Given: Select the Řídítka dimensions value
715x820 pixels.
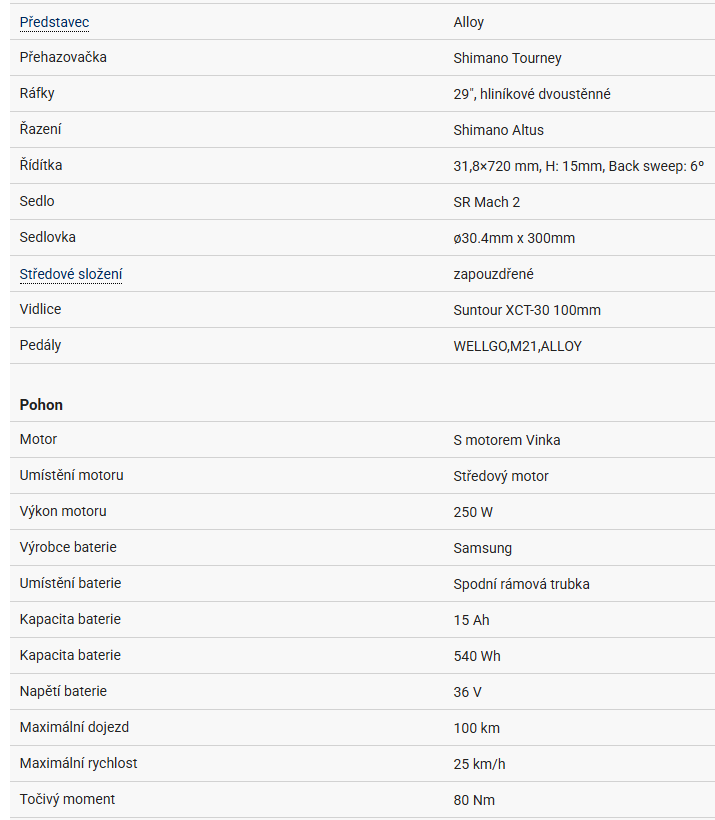Looking at the screenshot, I should point(578,166).
